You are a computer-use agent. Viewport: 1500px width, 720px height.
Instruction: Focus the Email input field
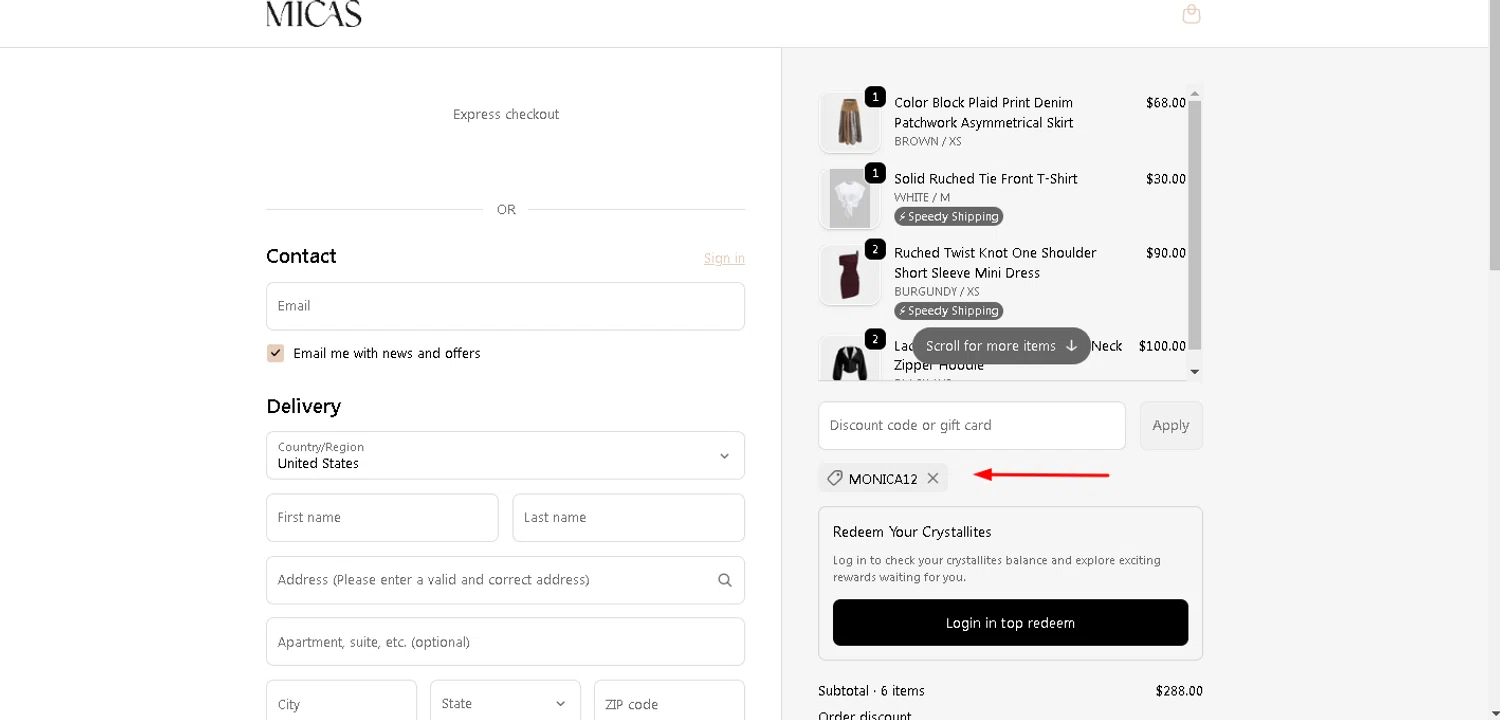coord(505,306)
